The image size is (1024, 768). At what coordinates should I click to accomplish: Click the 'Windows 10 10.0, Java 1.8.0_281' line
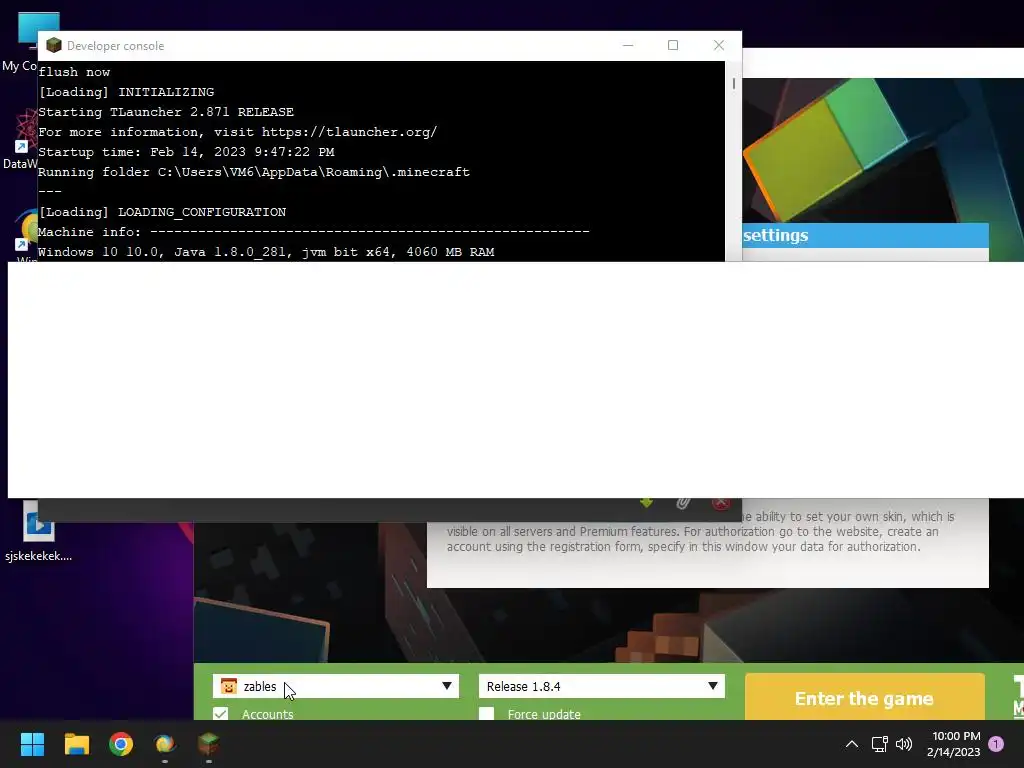coord(266,251)
